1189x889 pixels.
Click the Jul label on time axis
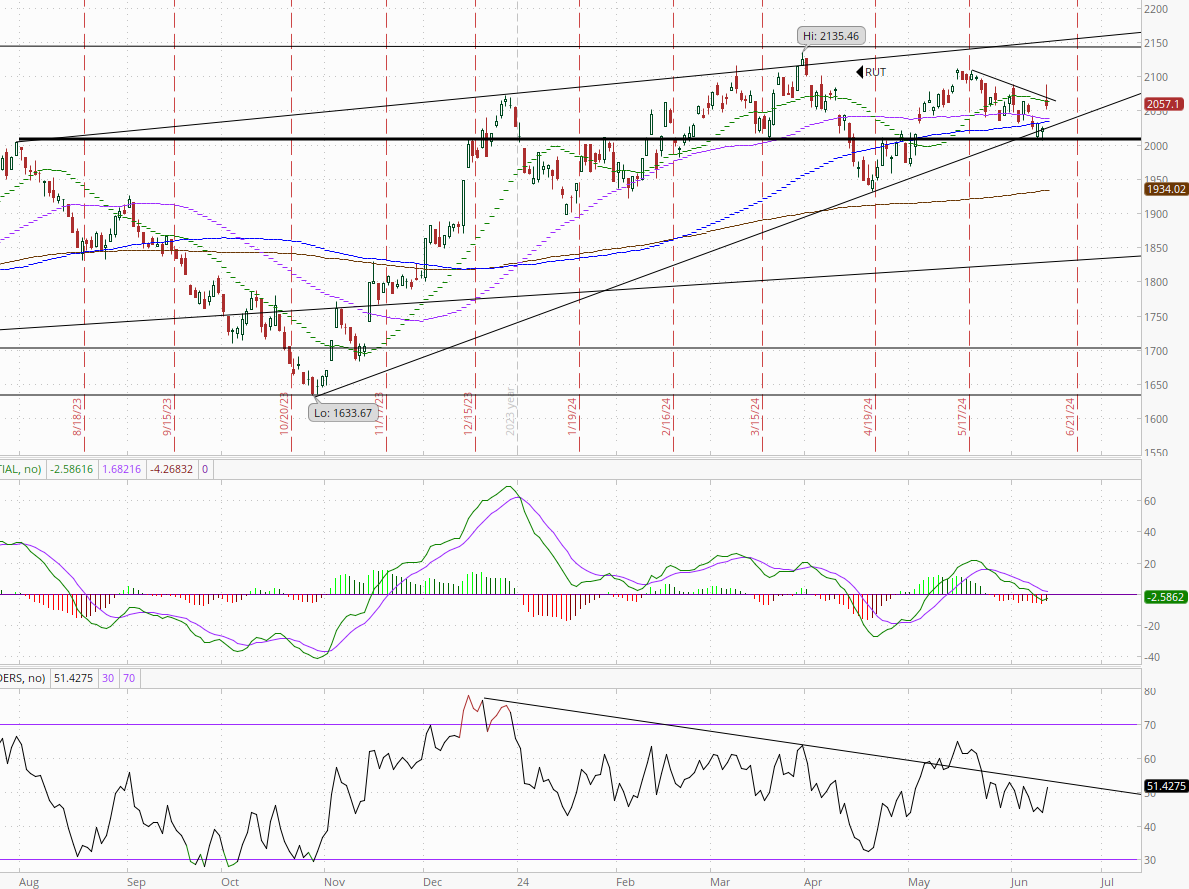1107,882
